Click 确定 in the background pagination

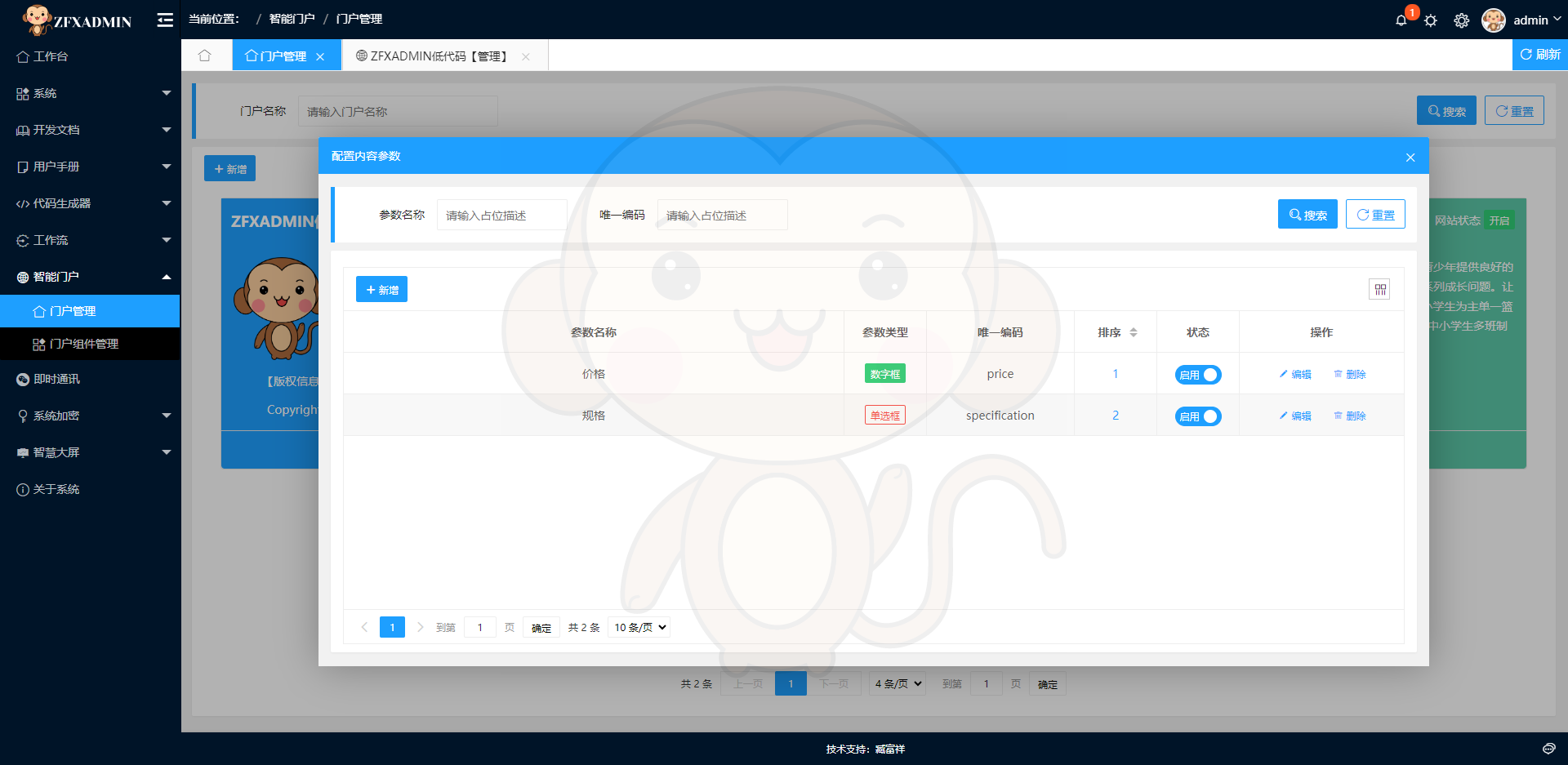[1048, 684]
